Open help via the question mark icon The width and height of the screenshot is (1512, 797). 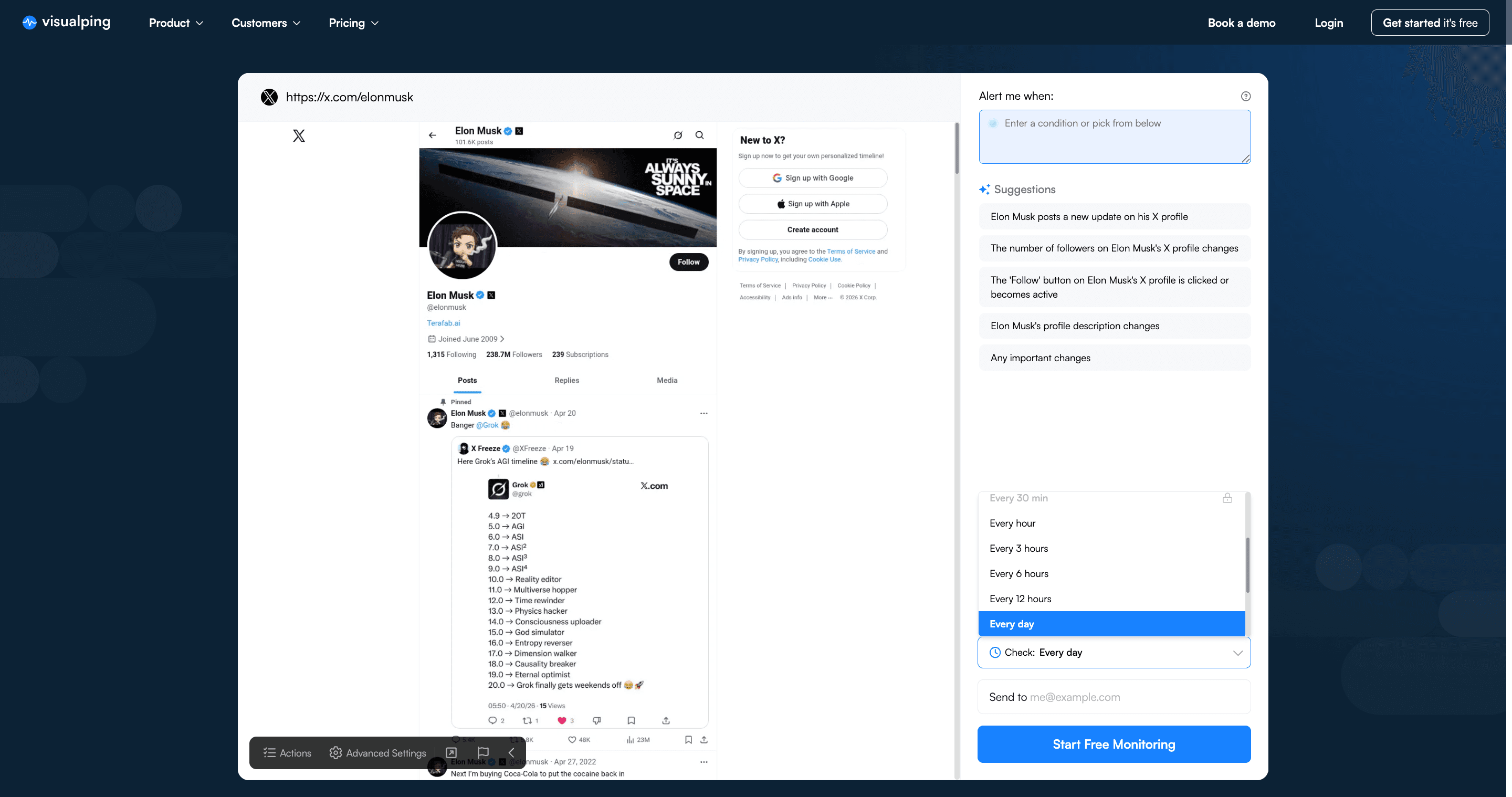pyautogui.click(x=1245, y=96)
